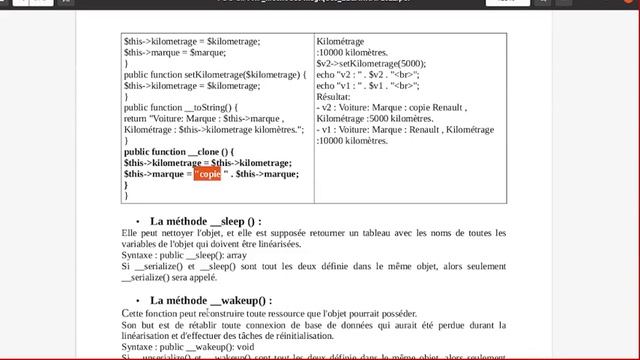640x360 pixels.
Task: Click the bold line "public function __clone () {"
Action: pyautogui.click(x=179, y=152)
